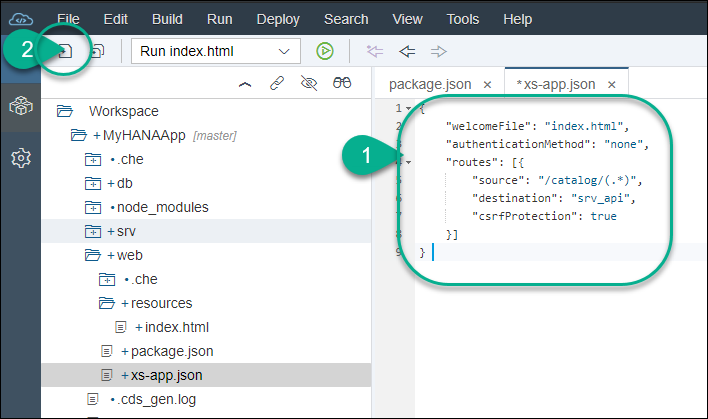
Task: Collapse the resources folder
Action: click(107, 303)
